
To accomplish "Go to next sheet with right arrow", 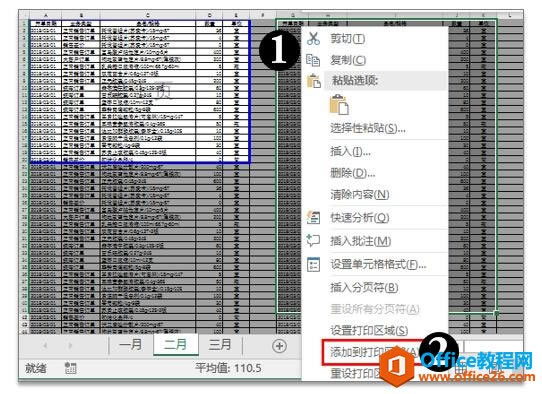I will coord(70,346).
